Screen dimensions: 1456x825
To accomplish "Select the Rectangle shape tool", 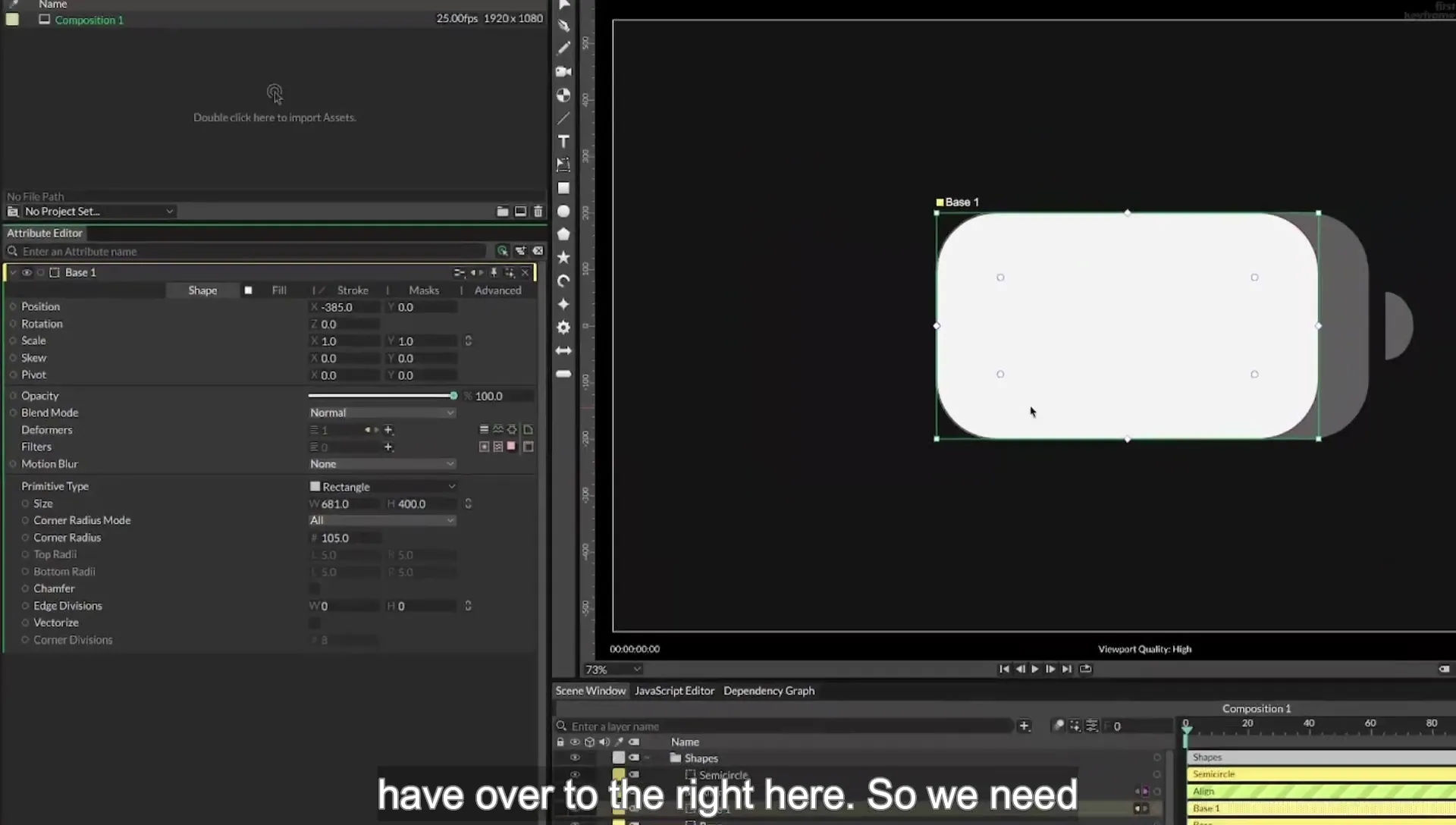I will coord(563,188).
